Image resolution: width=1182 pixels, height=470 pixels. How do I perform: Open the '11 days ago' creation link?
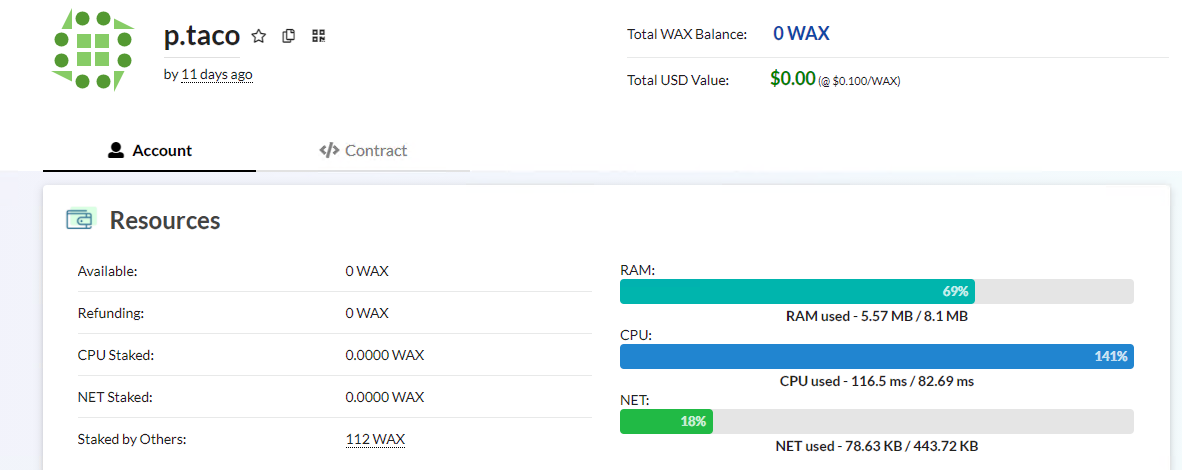pyautogui.click(x=217, y=75)
